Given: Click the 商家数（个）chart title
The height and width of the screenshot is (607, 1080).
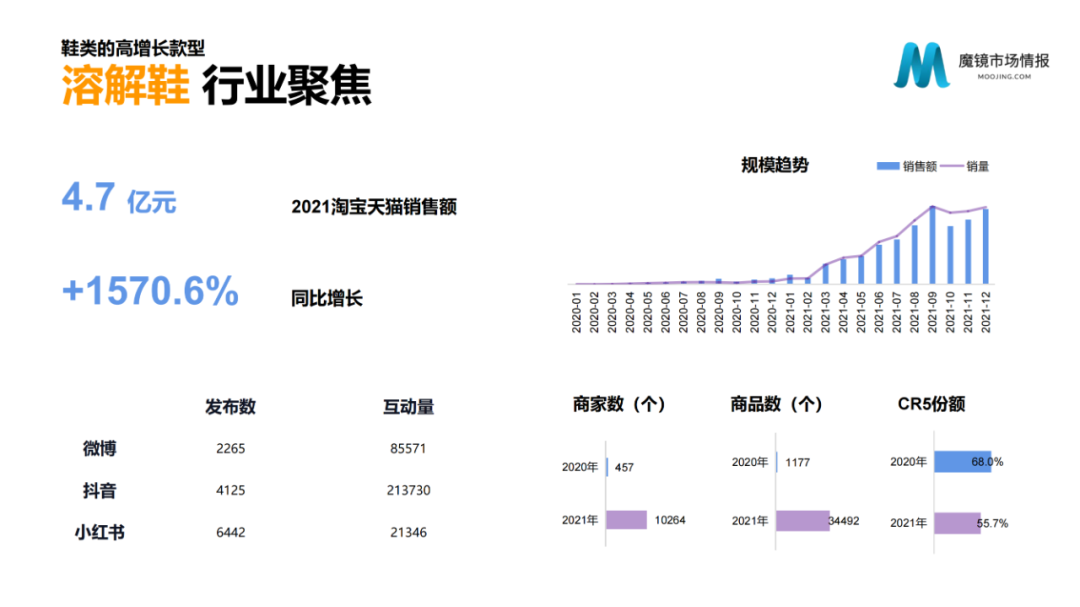Looking at the screenshot, I should [619, 404].
